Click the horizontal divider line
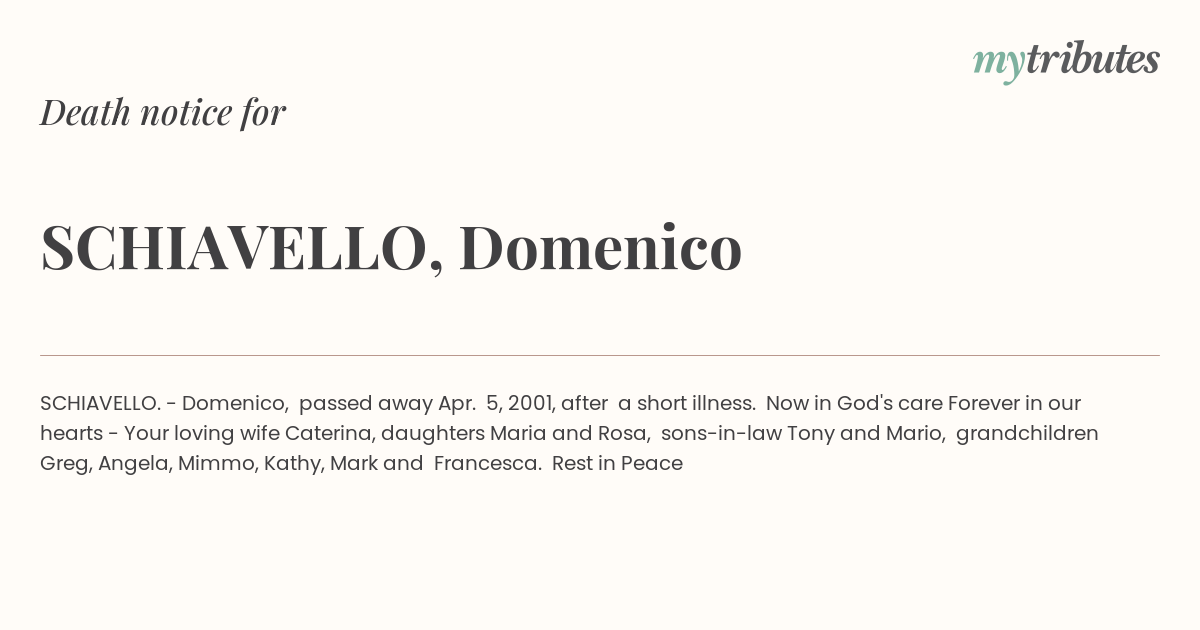Screen dimensions: 1200x630 tap(600, 355)
